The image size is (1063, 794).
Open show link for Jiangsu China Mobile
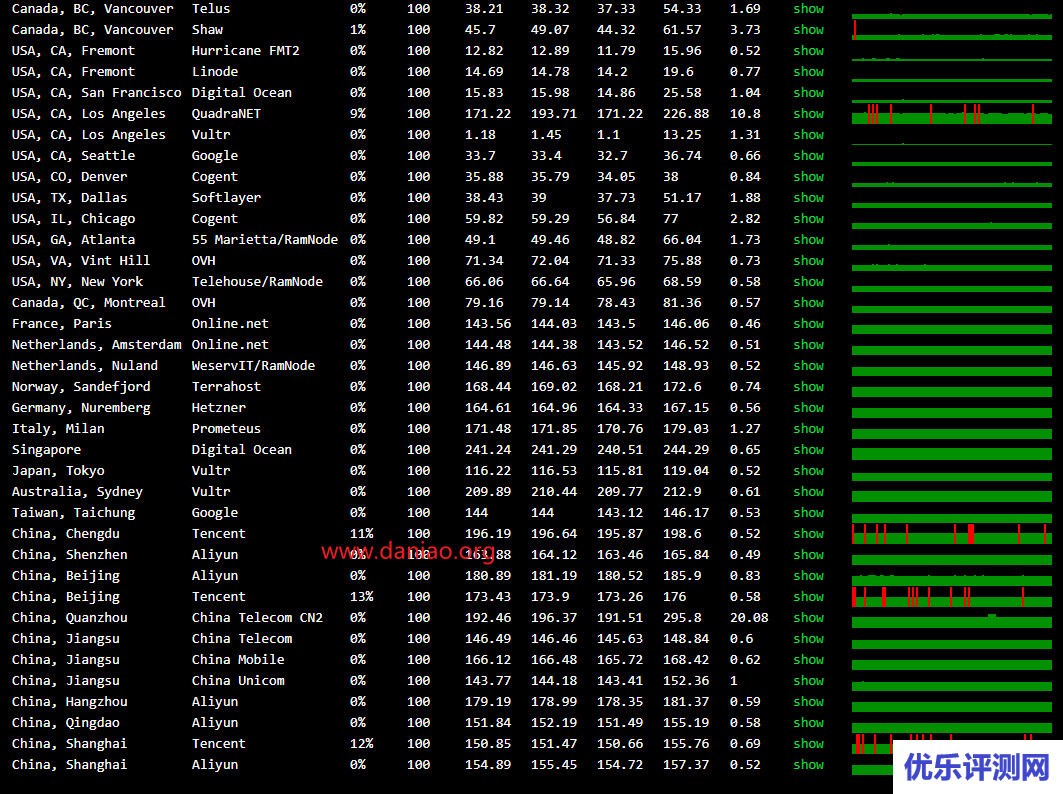pyautogui.click(x=808, y=660)
